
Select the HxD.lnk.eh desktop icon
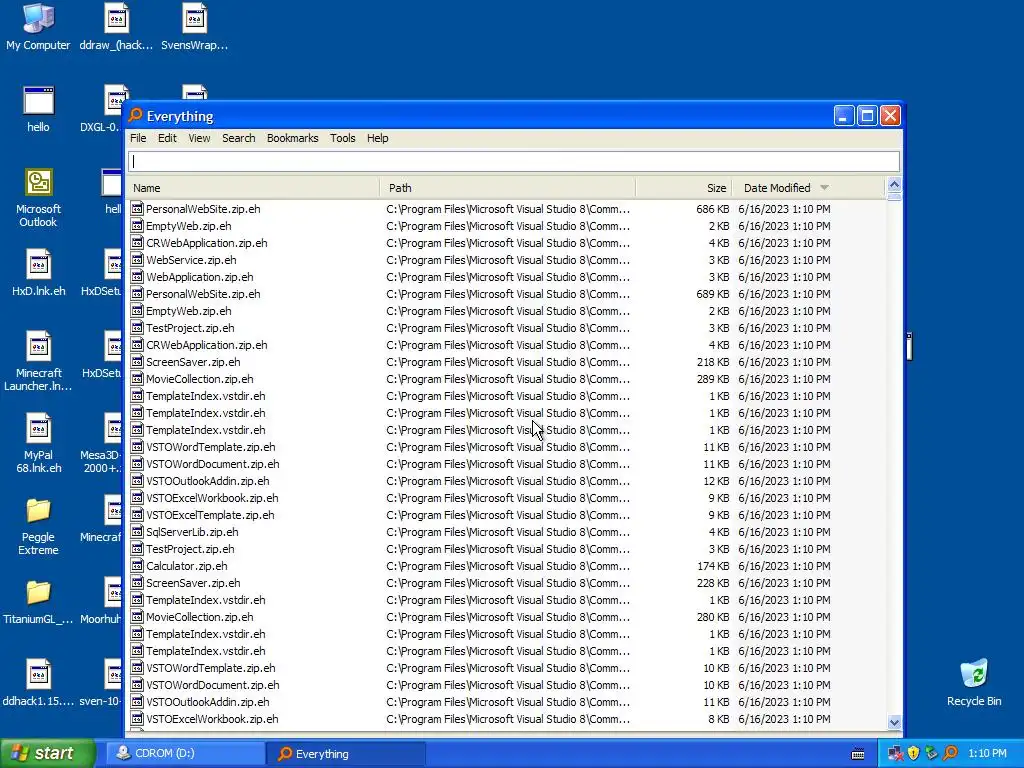pyautogui.click(x=38, y=274)
